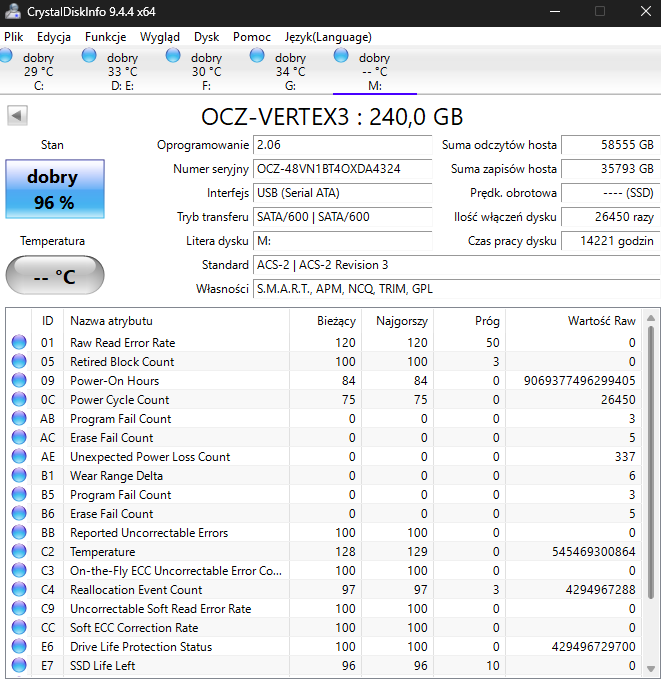
Task: Open the Dysk menu
Action: (207, 37)
